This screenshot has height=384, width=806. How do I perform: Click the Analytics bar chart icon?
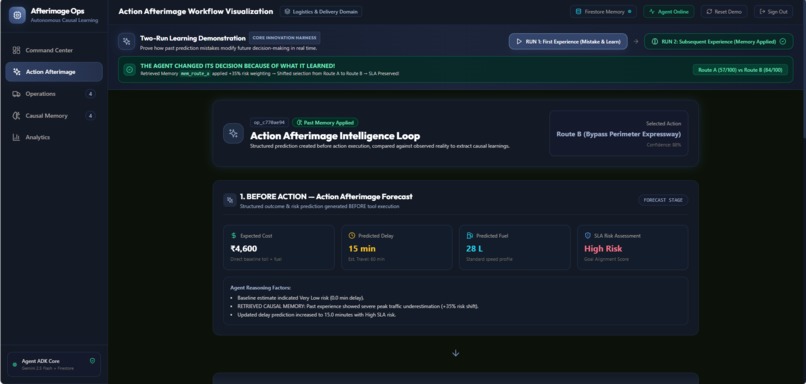(x=16, y=137)
